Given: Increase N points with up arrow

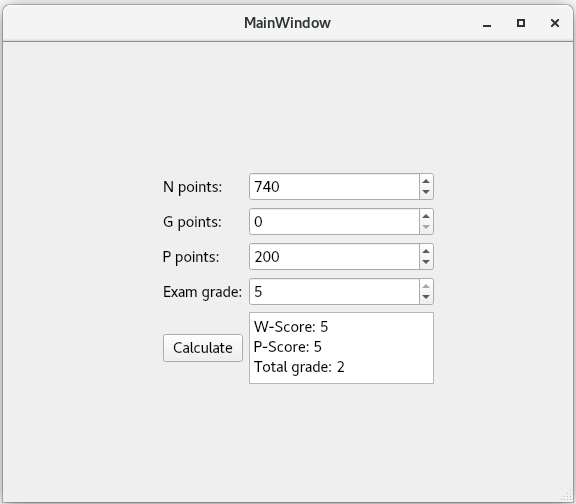Looking at the screenshot, I should (426, 181).
